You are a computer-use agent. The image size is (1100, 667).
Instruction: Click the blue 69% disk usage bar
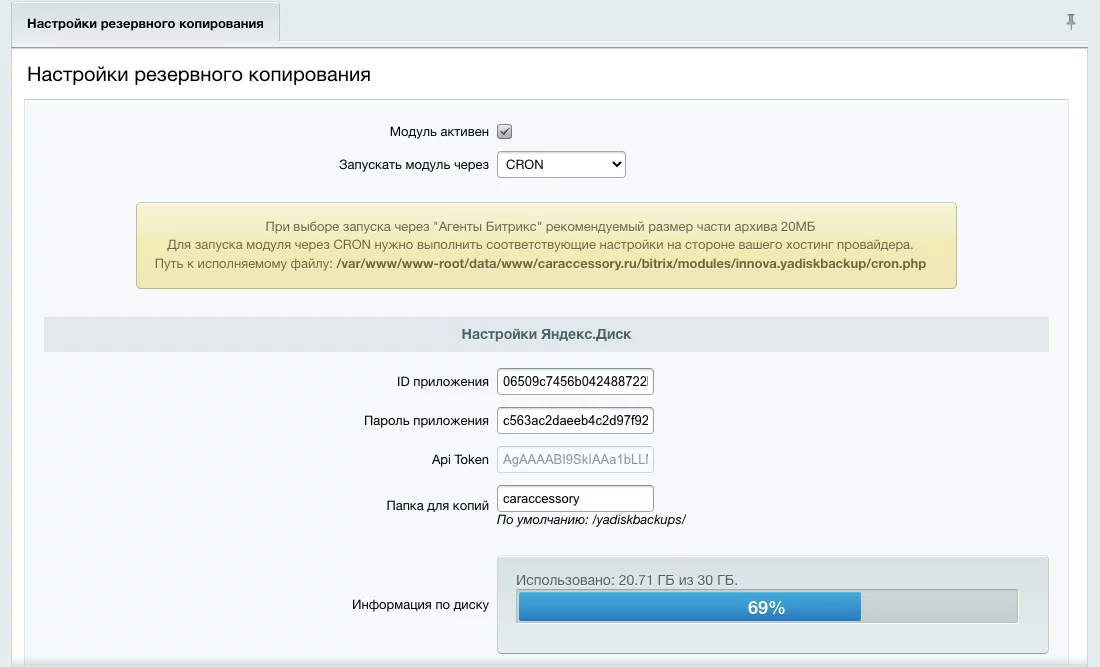[x=689, y=607]
